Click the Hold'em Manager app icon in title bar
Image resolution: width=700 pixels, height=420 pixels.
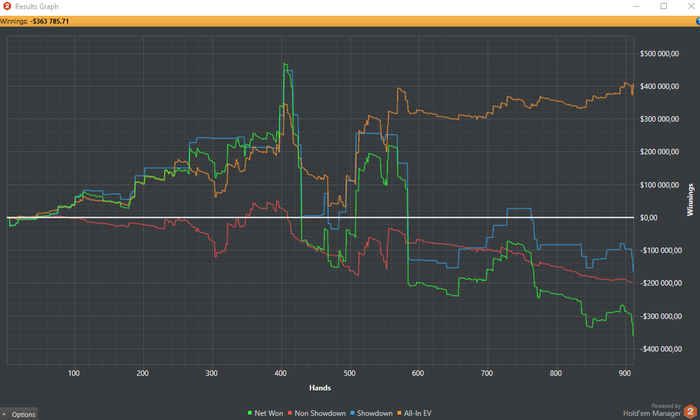tap(7, 6)
